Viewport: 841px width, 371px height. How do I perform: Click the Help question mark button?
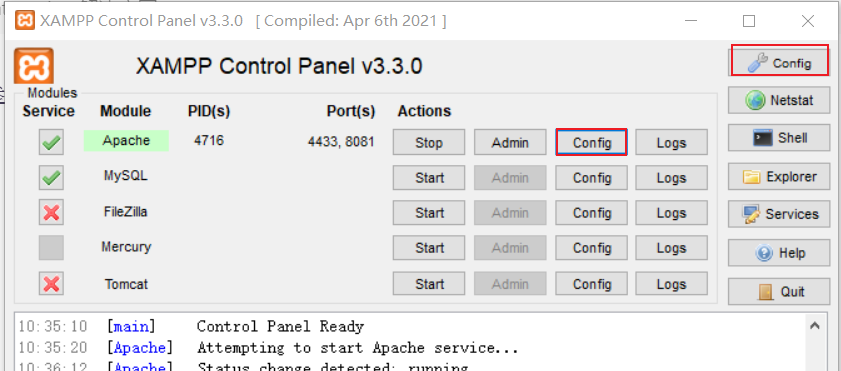point(779,253)
